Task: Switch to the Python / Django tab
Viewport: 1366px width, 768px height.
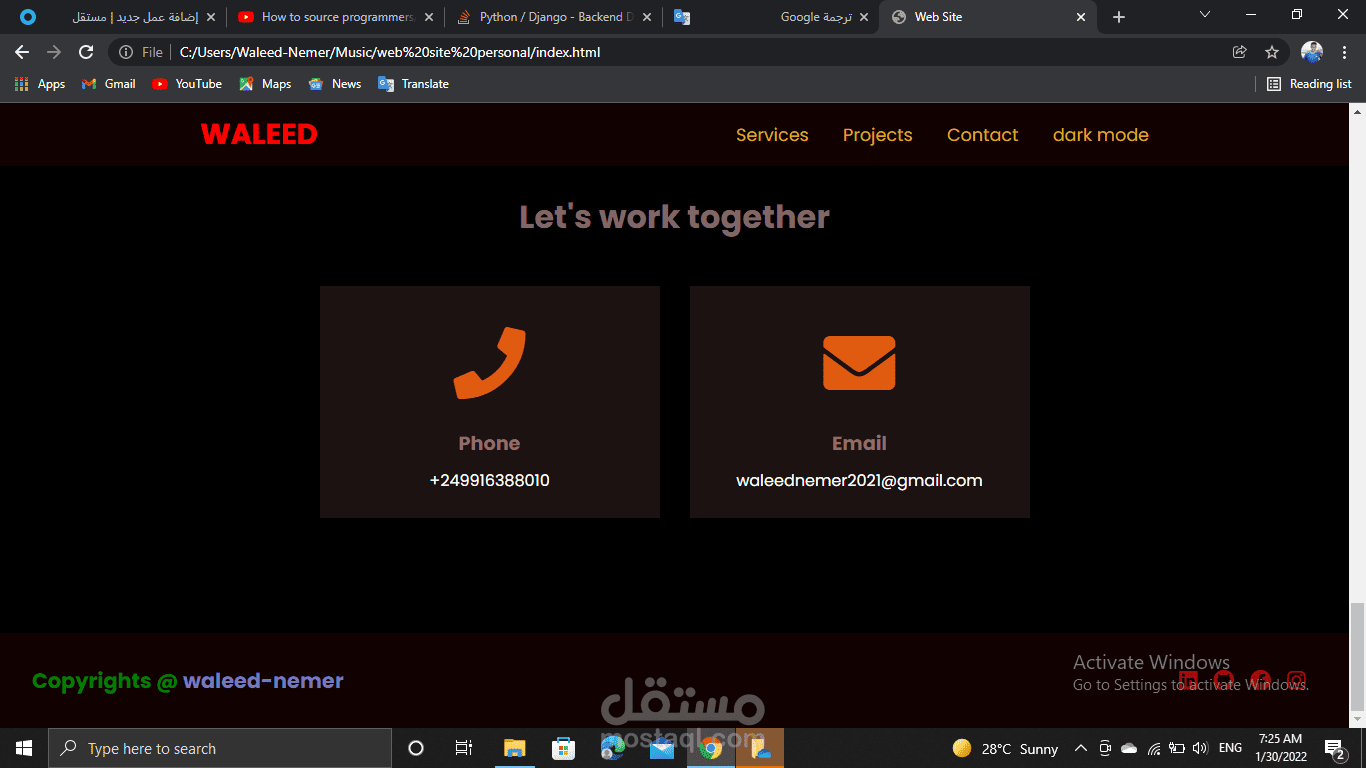Action: click(x=555, y=17)
